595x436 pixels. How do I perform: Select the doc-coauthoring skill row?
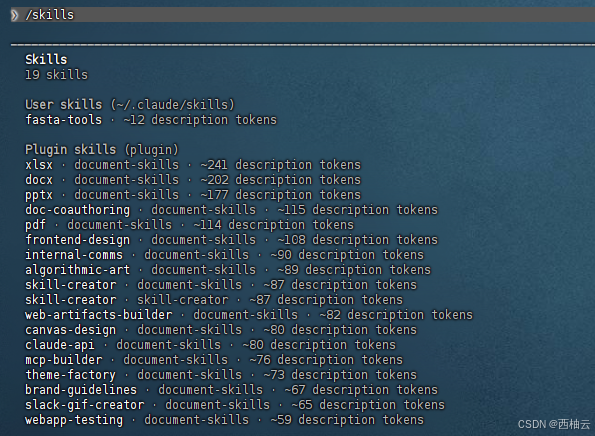231,210
